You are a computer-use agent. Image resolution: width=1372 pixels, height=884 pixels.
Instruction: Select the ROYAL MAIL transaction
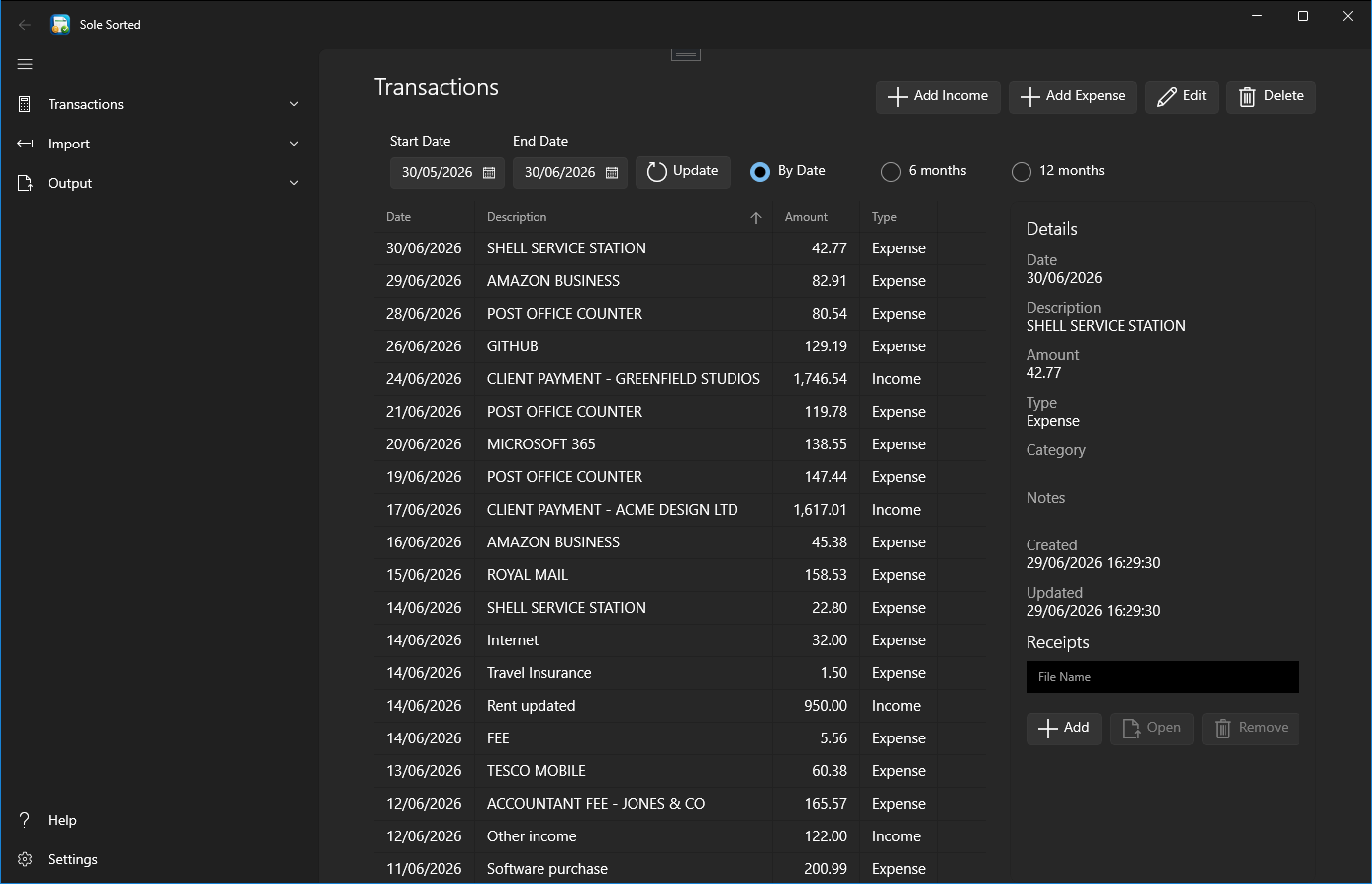[678, 575]
